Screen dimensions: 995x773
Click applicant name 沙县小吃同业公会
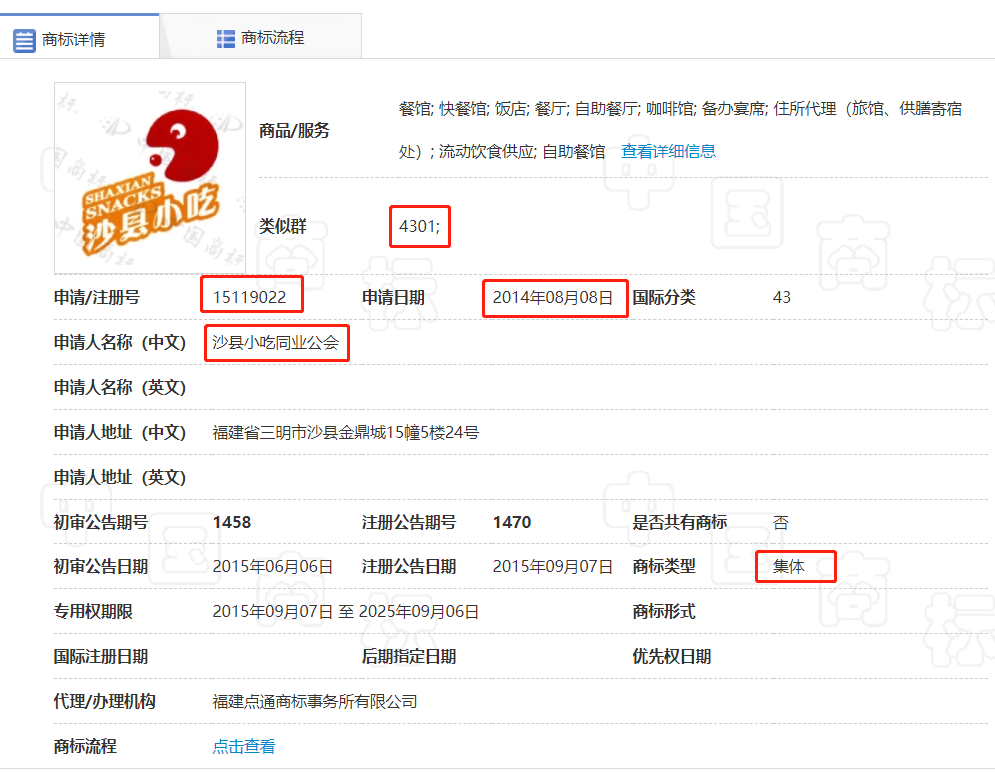(x=275, y=343)
